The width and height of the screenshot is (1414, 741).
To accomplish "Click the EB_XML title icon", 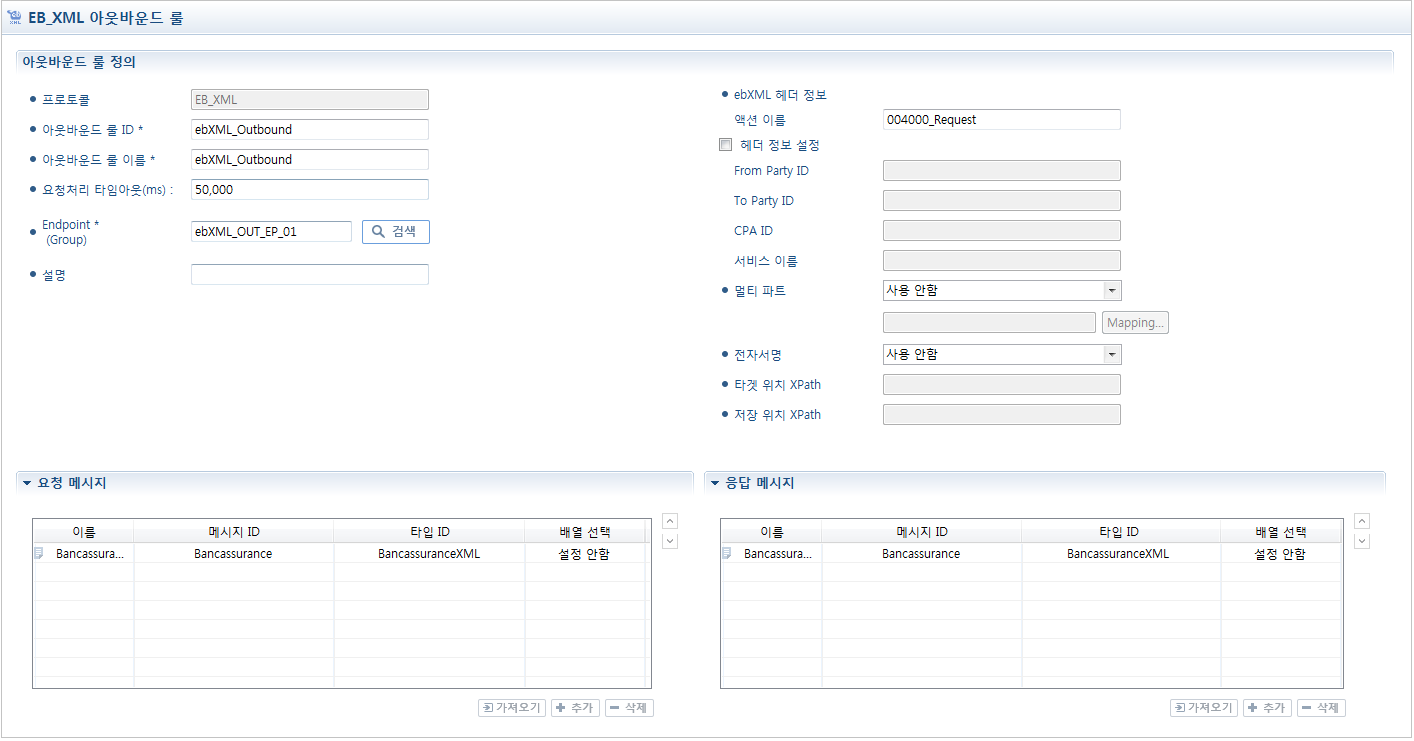I will (x=14, y=18).
